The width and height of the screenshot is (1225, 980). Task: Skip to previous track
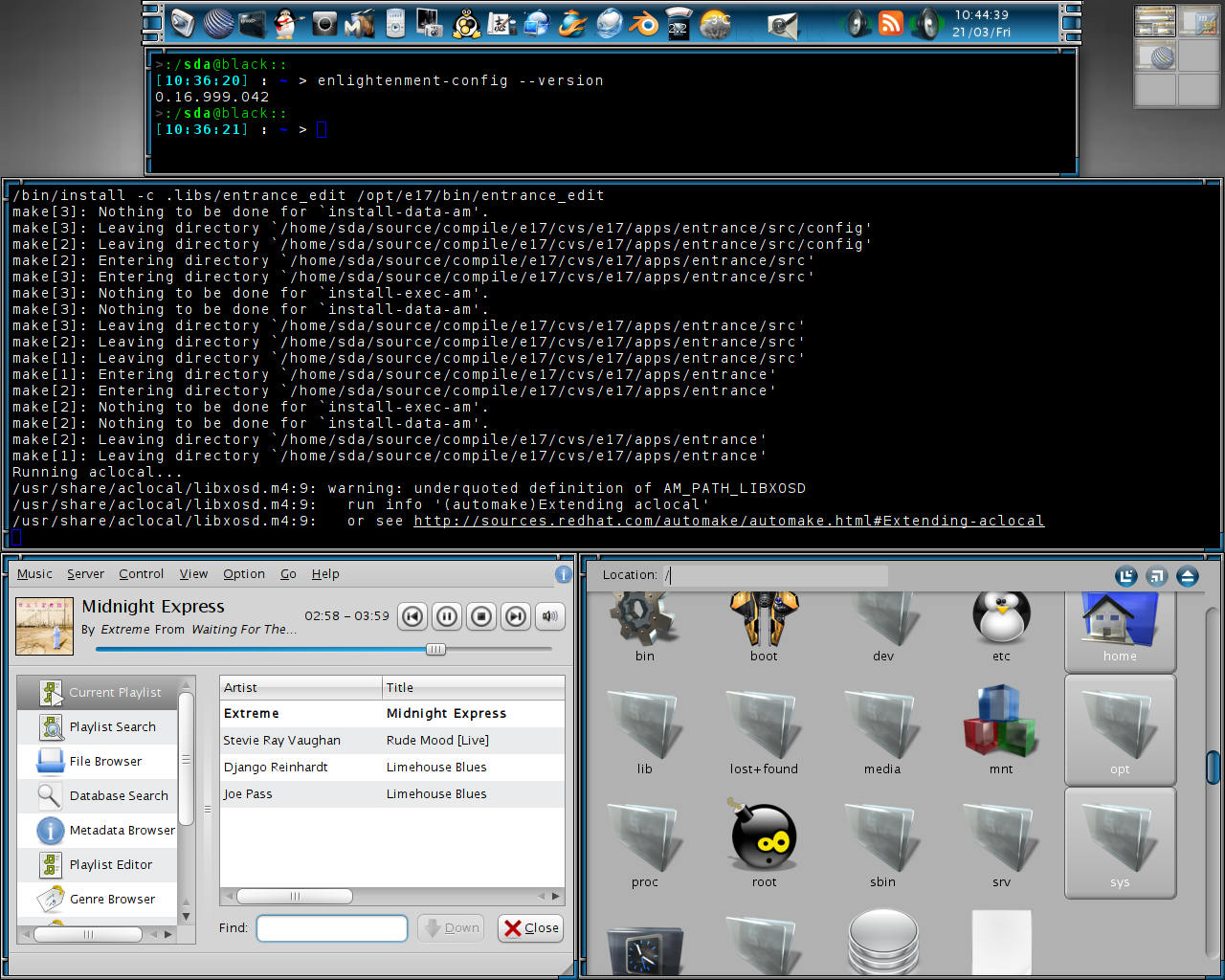[x=412, y=616]
